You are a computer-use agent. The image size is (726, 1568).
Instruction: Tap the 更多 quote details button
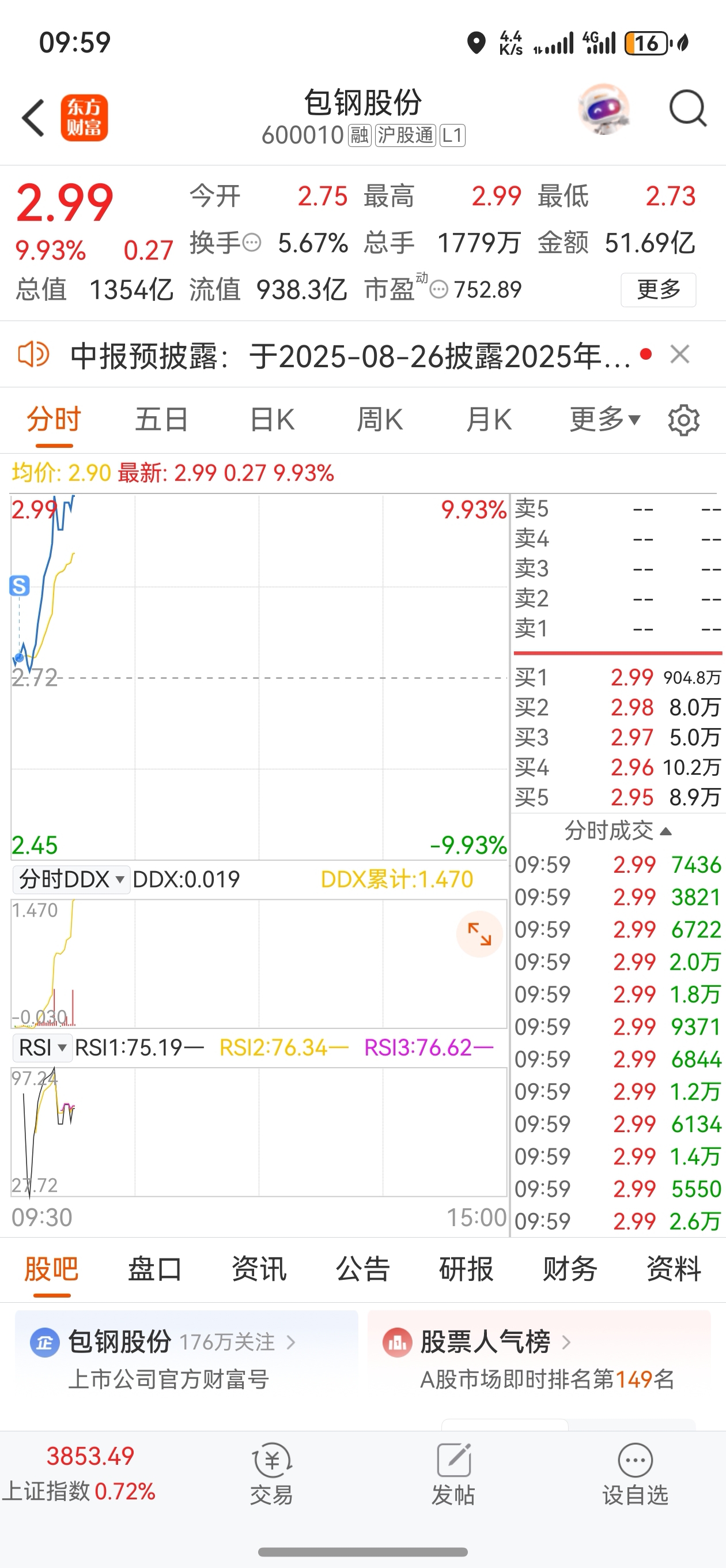659,290
